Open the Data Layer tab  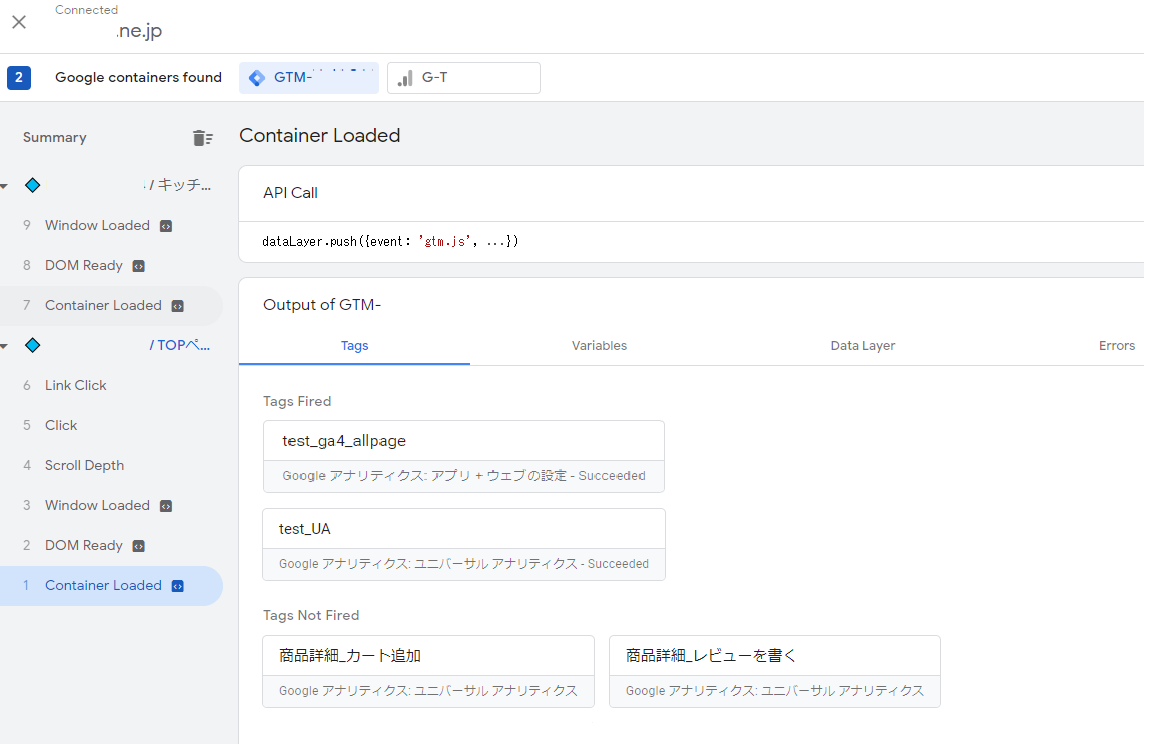click(862, 346)
